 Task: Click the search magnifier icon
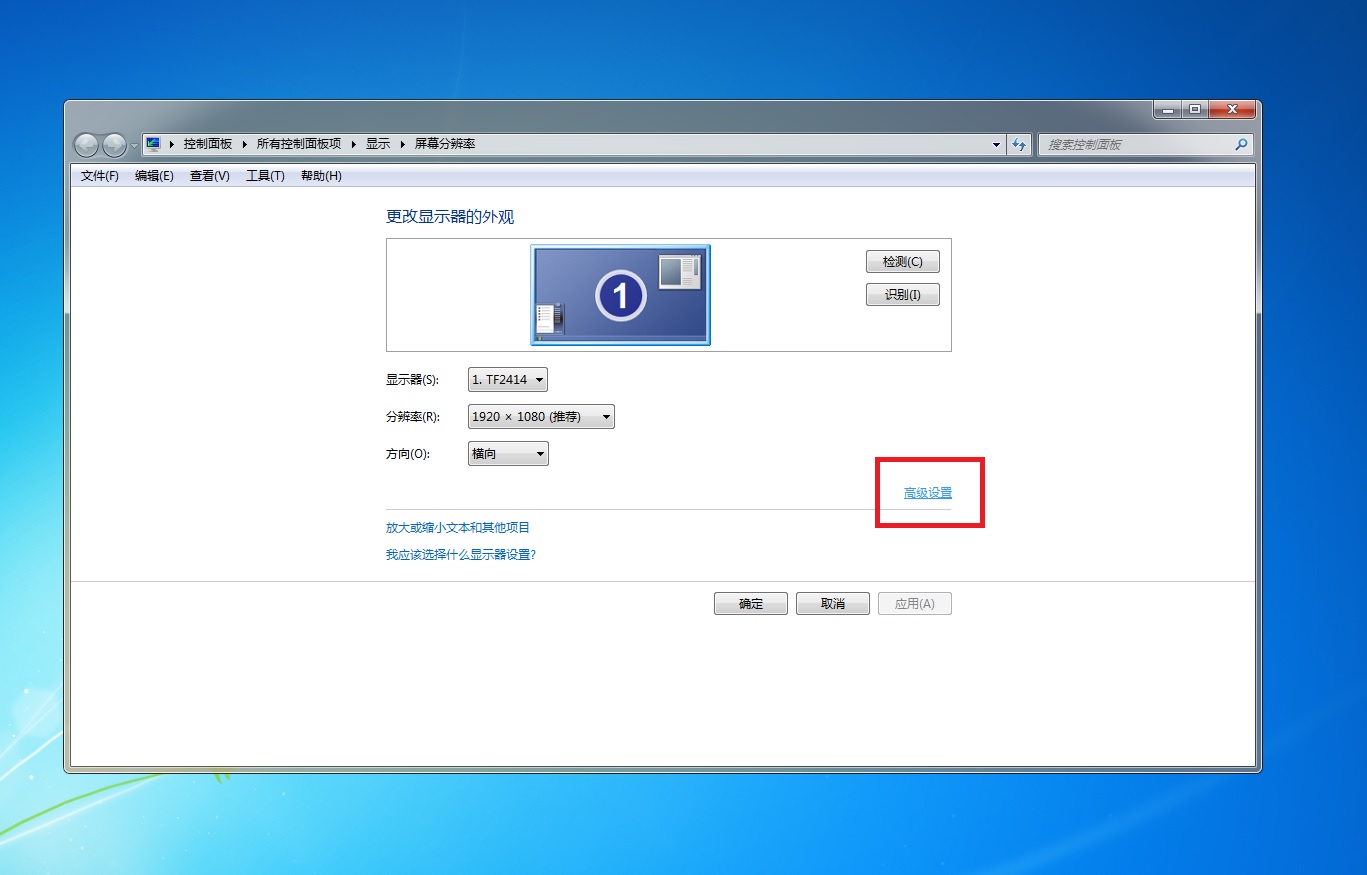click(1242, 144)
